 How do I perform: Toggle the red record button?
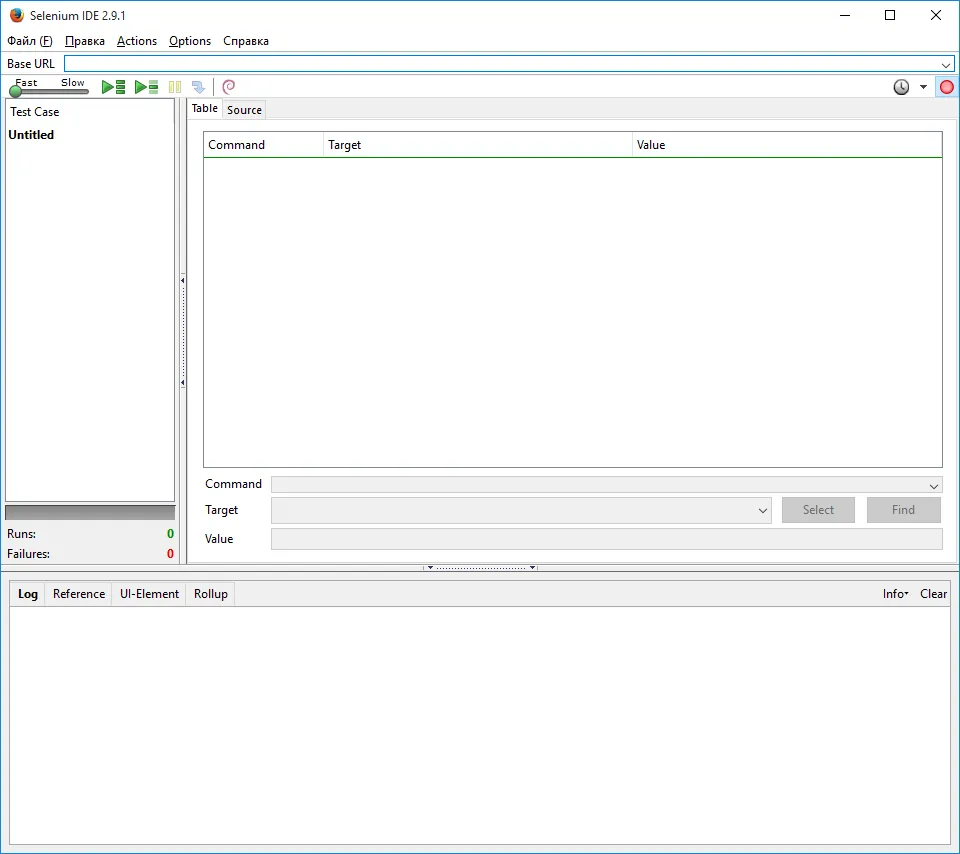point(947,87)
